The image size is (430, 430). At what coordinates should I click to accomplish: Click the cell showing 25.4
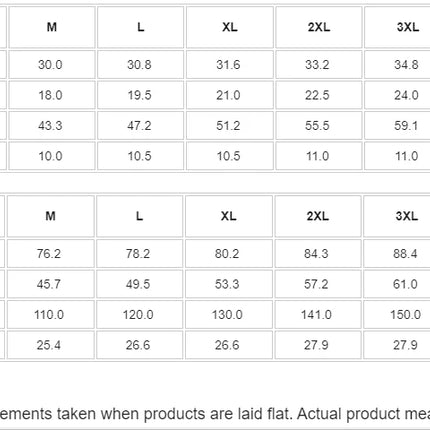coord(51,345)
